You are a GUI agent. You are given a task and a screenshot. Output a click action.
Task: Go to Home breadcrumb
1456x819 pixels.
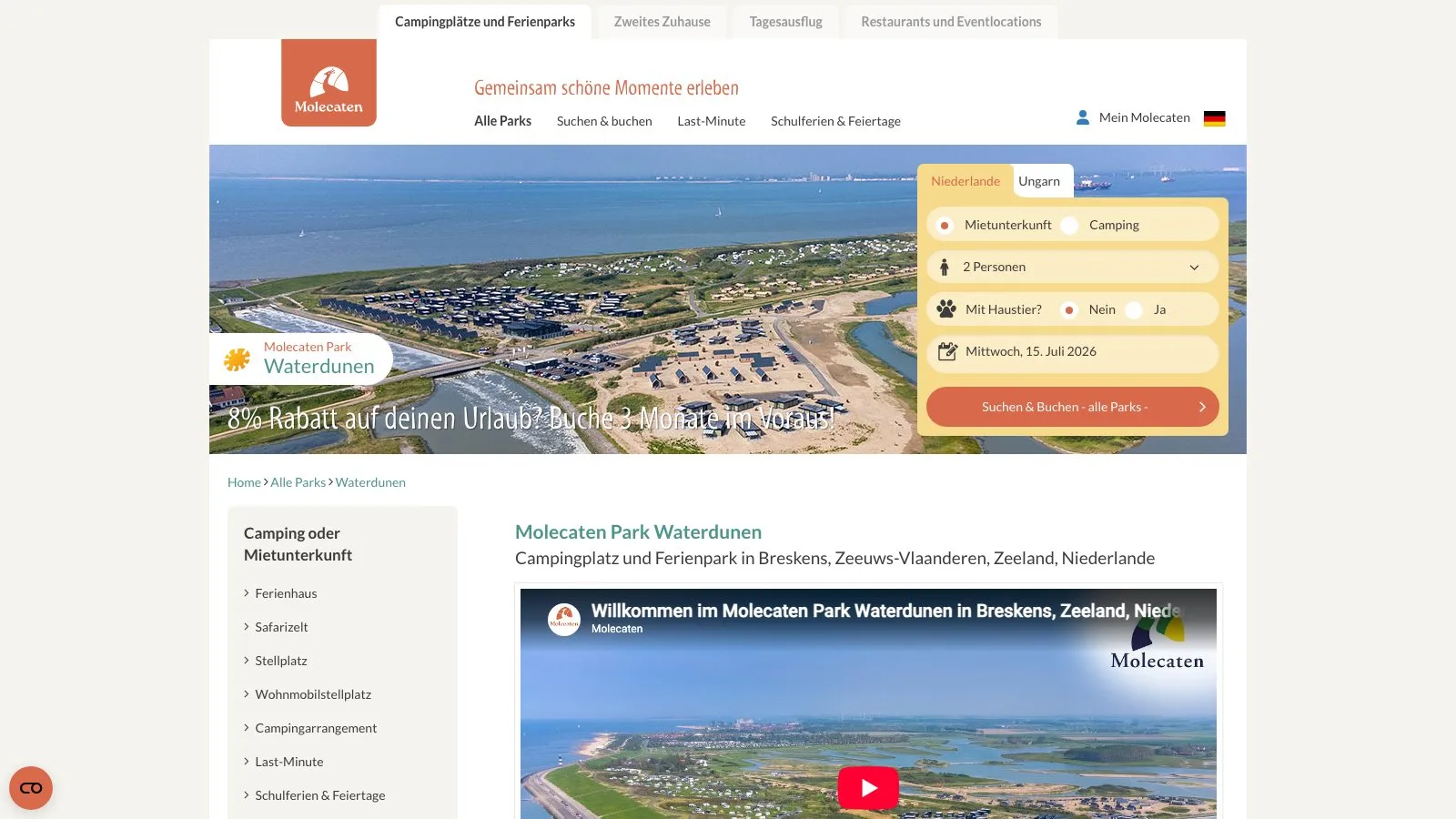coord(244,482)
